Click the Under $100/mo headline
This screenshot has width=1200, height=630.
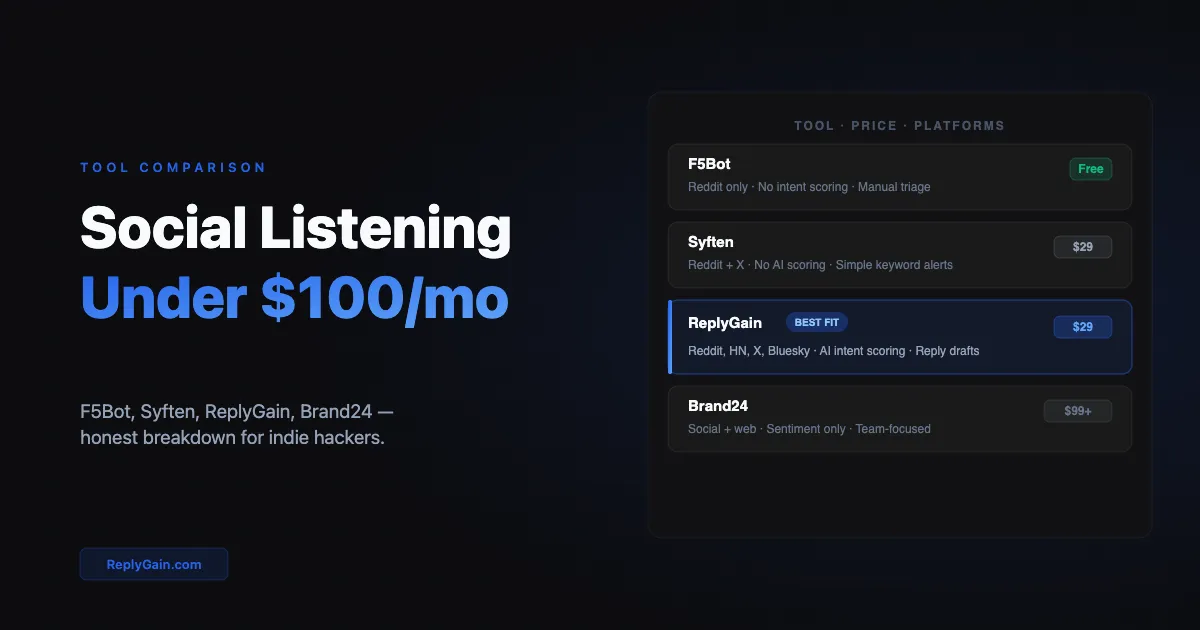click(294, 298)
